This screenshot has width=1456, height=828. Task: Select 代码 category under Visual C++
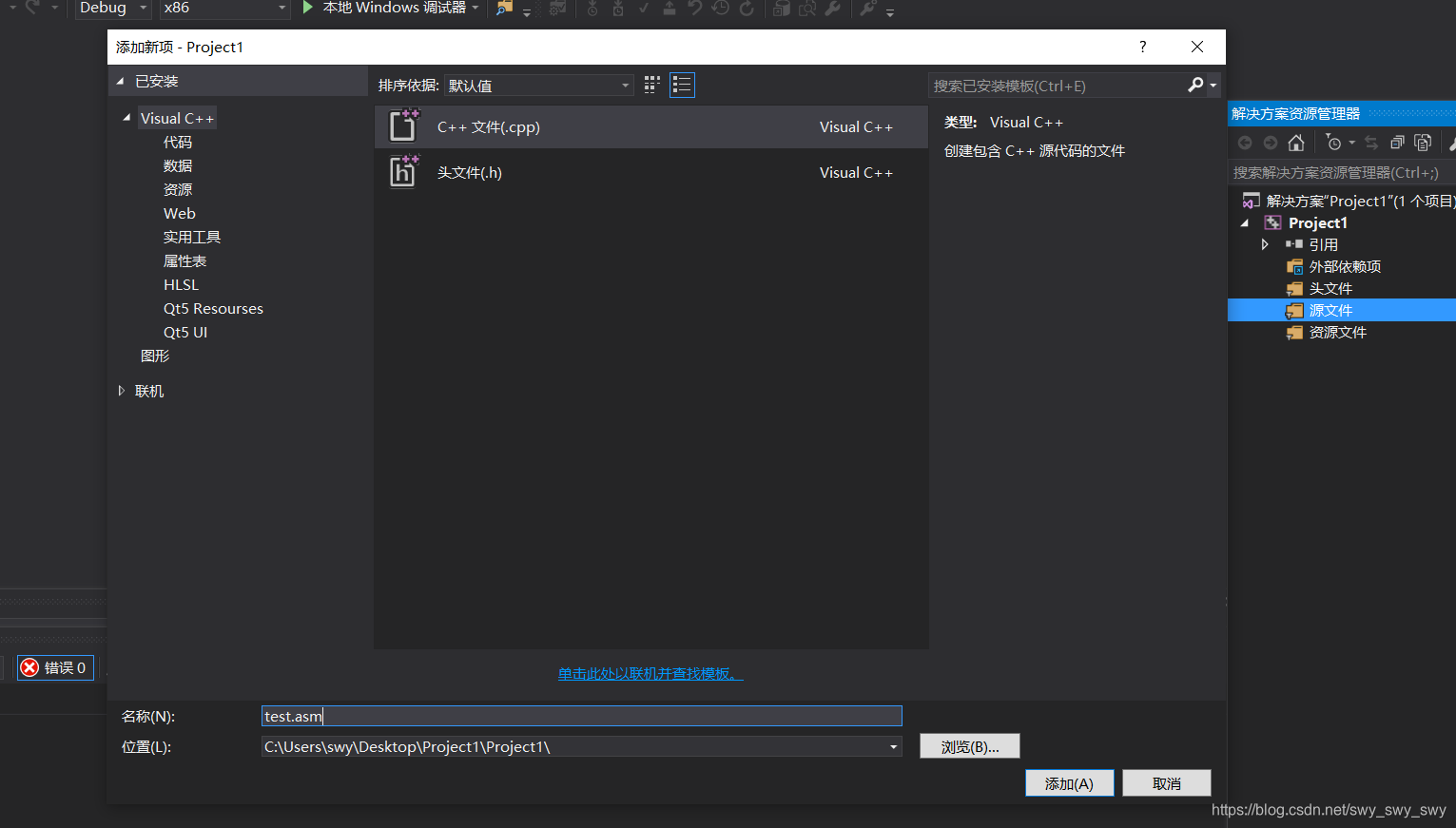(x=178, y=142)
